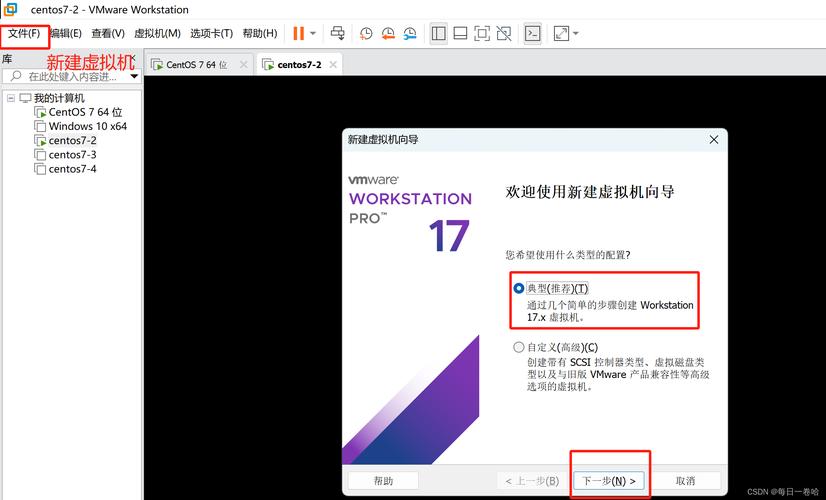The height and width of the screenshot is (500, 826).
Task: Open the 虚拟机(M) menu
Action: tap(158, 34)
